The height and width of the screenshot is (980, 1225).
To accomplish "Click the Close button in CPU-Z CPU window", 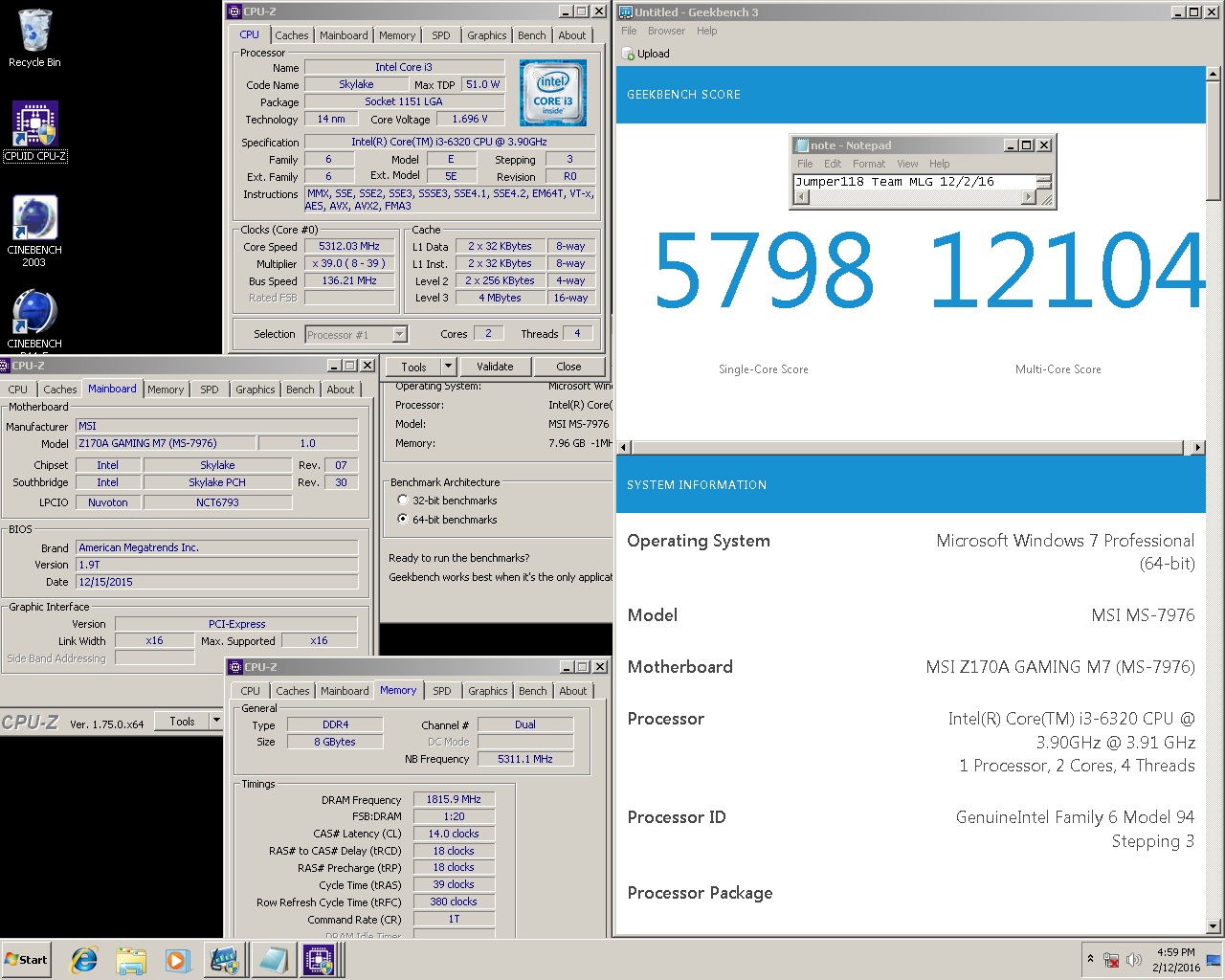I will coord(568,367).
